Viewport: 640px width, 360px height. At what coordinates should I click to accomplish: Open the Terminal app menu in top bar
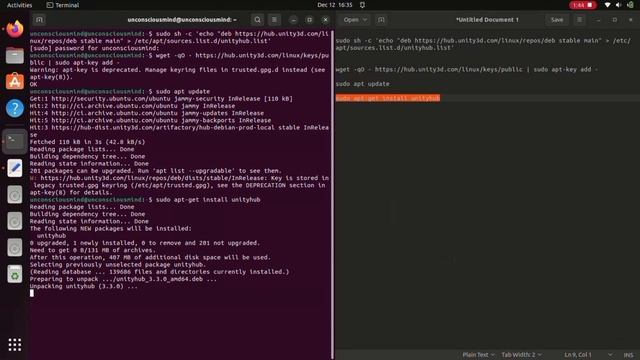62,5
